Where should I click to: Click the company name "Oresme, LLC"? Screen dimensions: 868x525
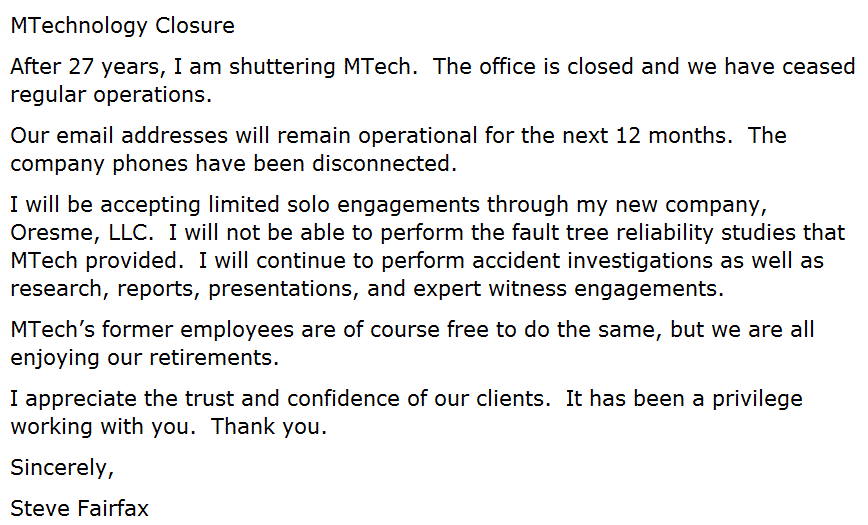(82, 233)
